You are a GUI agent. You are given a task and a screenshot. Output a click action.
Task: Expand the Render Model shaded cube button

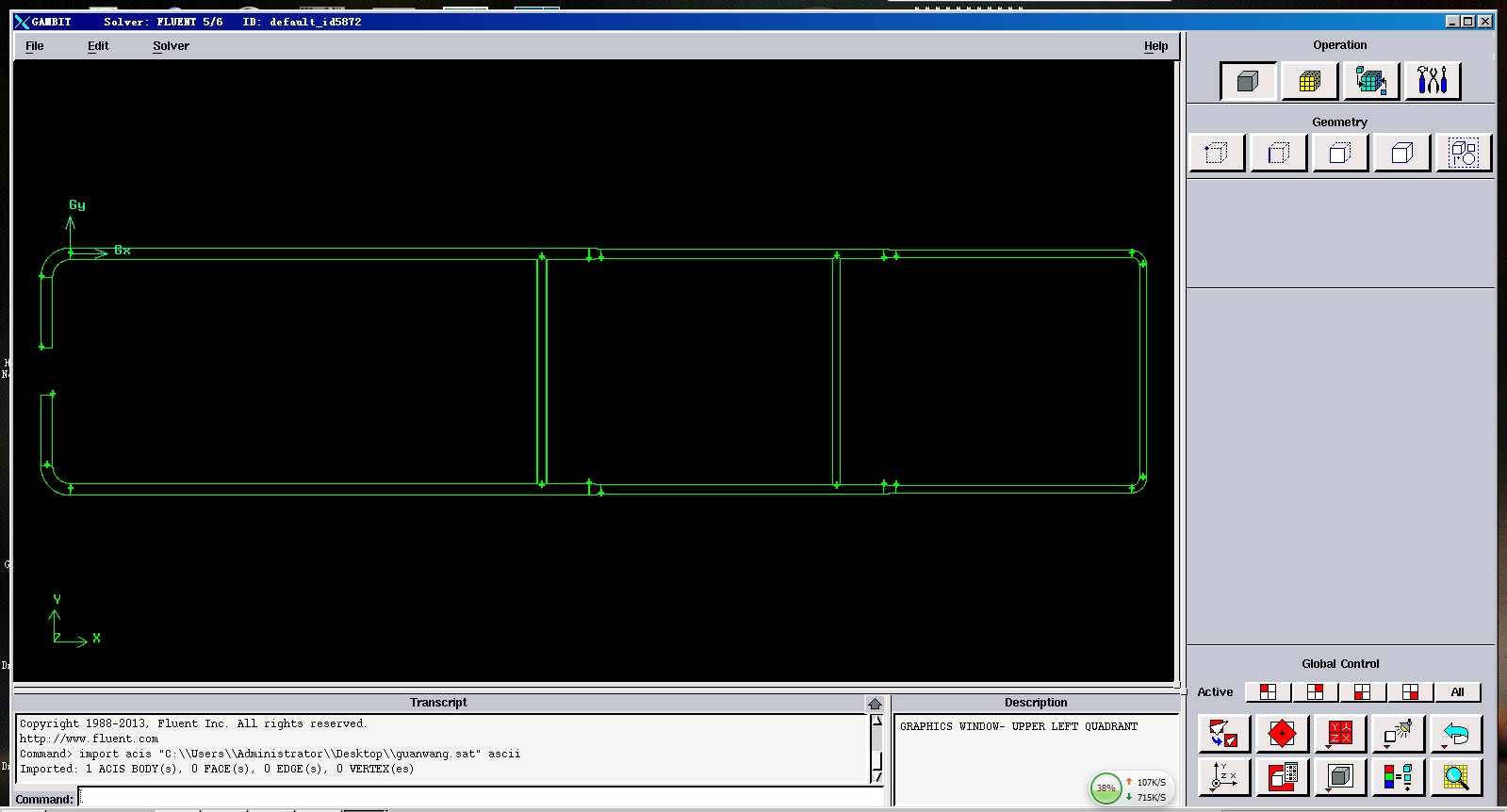tap(1339, 777)
